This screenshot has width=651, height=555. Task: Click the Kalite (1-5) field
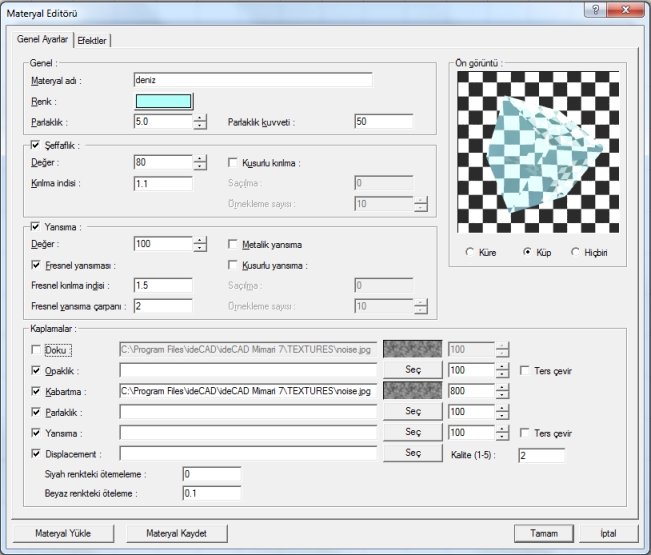(541, 455)
